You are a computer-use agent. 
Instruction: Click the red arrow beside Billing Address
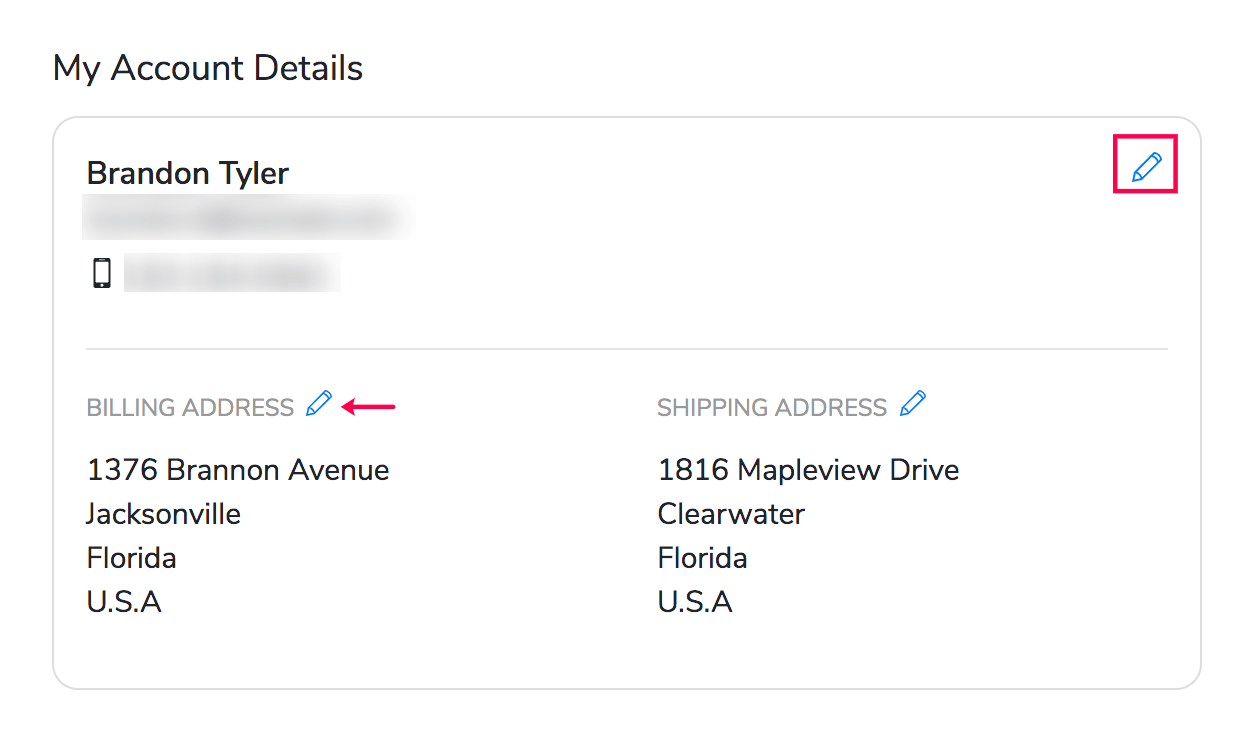coord(369,406)
